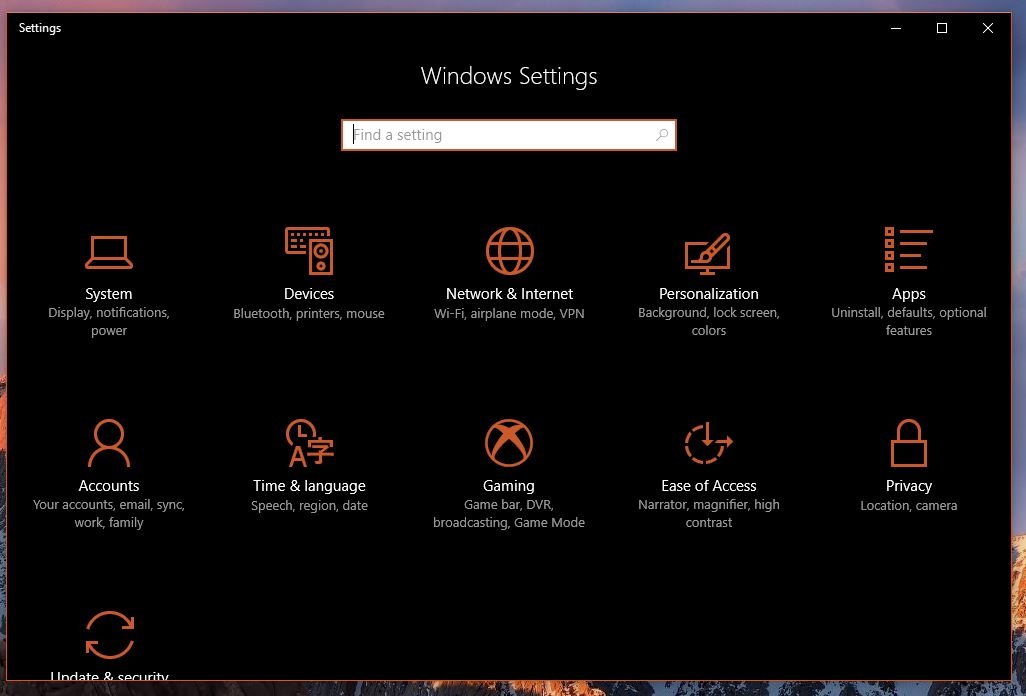1026x696 pixels.
Task: Open the System laptop icon
Action: [109, 252]
